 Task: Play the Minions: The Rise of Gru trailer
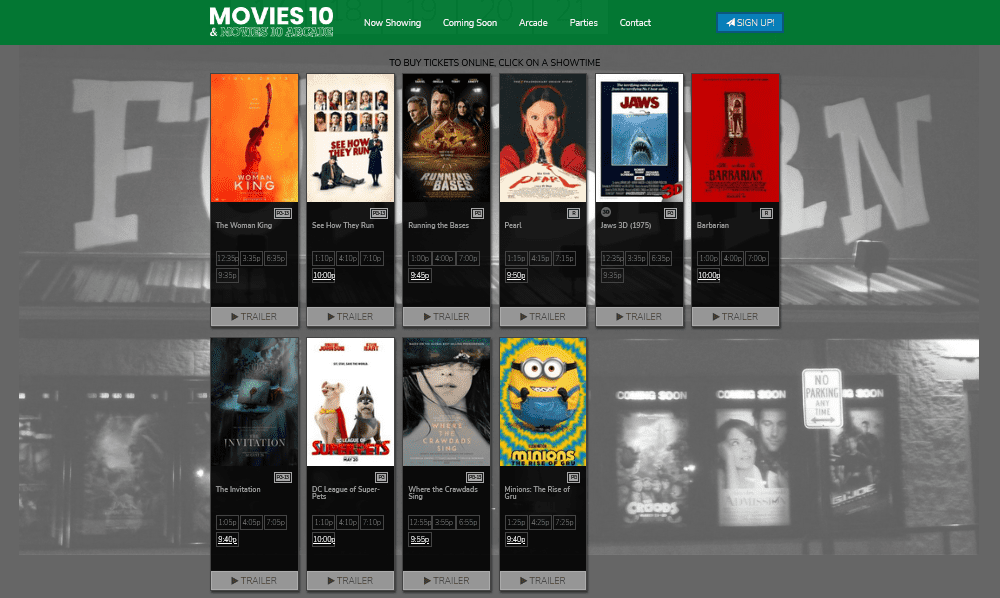(x=543, y=580)
